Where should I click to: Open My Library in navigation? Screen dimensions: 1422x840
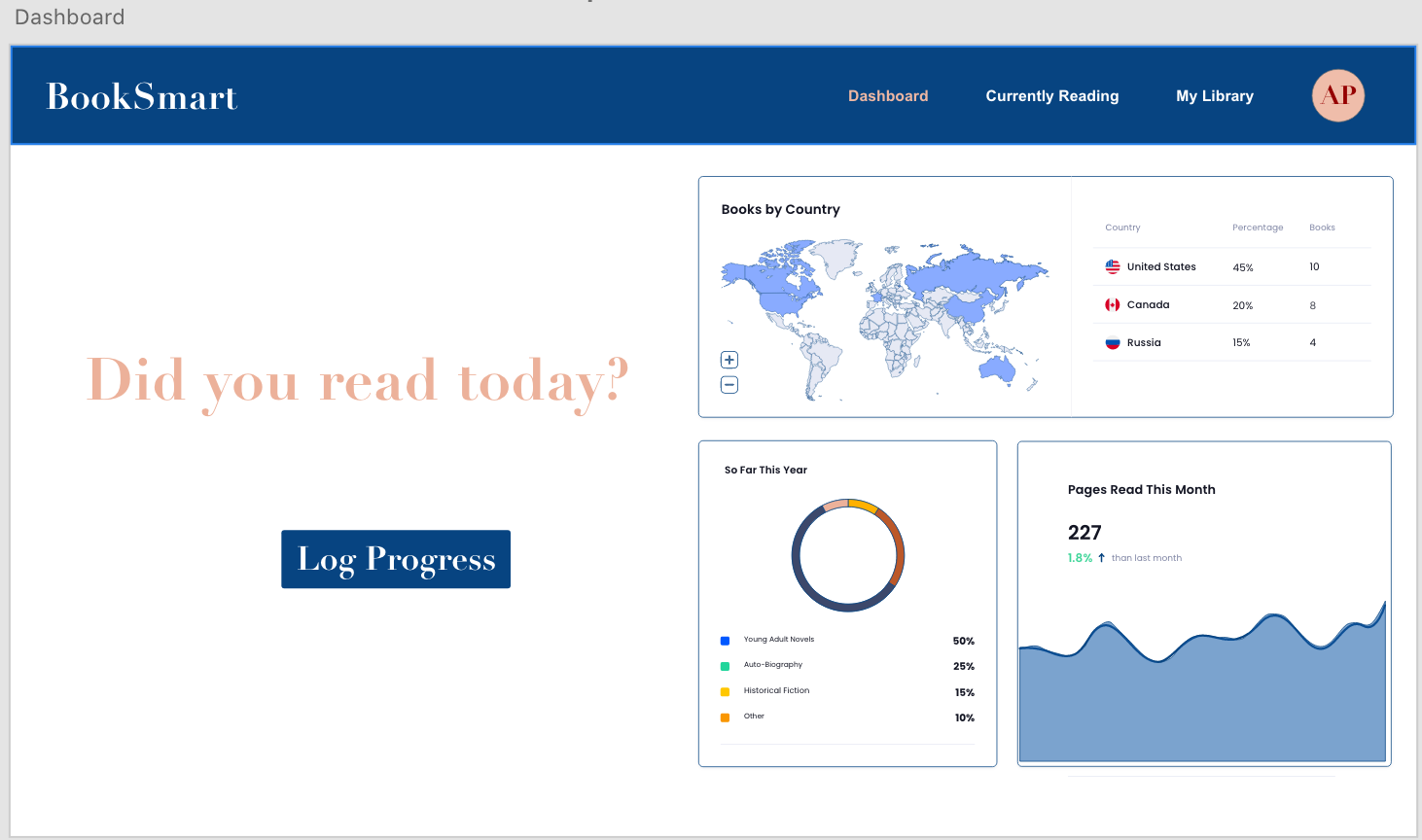click(x=1214, y=96)
